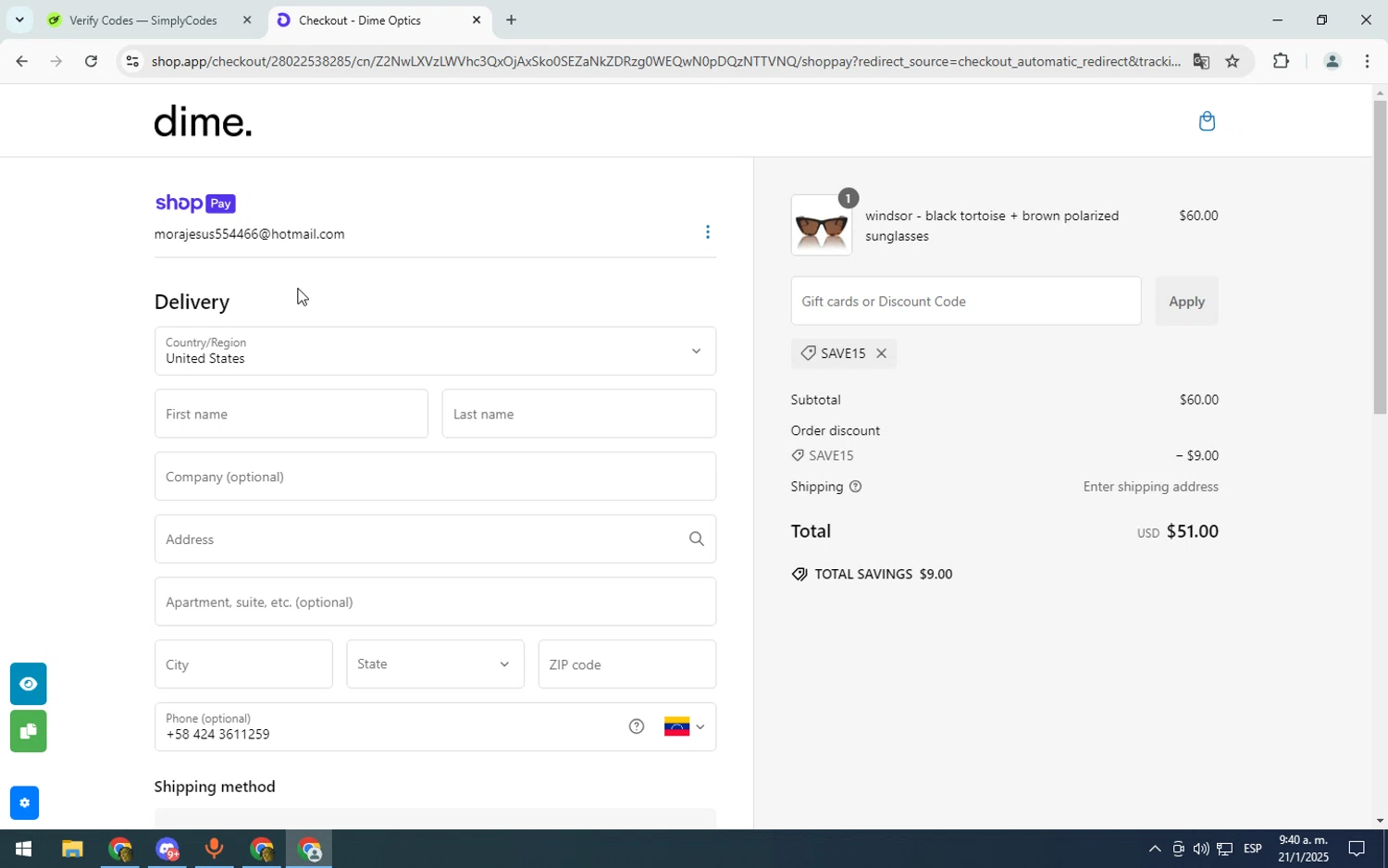Click the Last name field
Viewport: 1388px width, 868px height.
[x=578, y=414]
